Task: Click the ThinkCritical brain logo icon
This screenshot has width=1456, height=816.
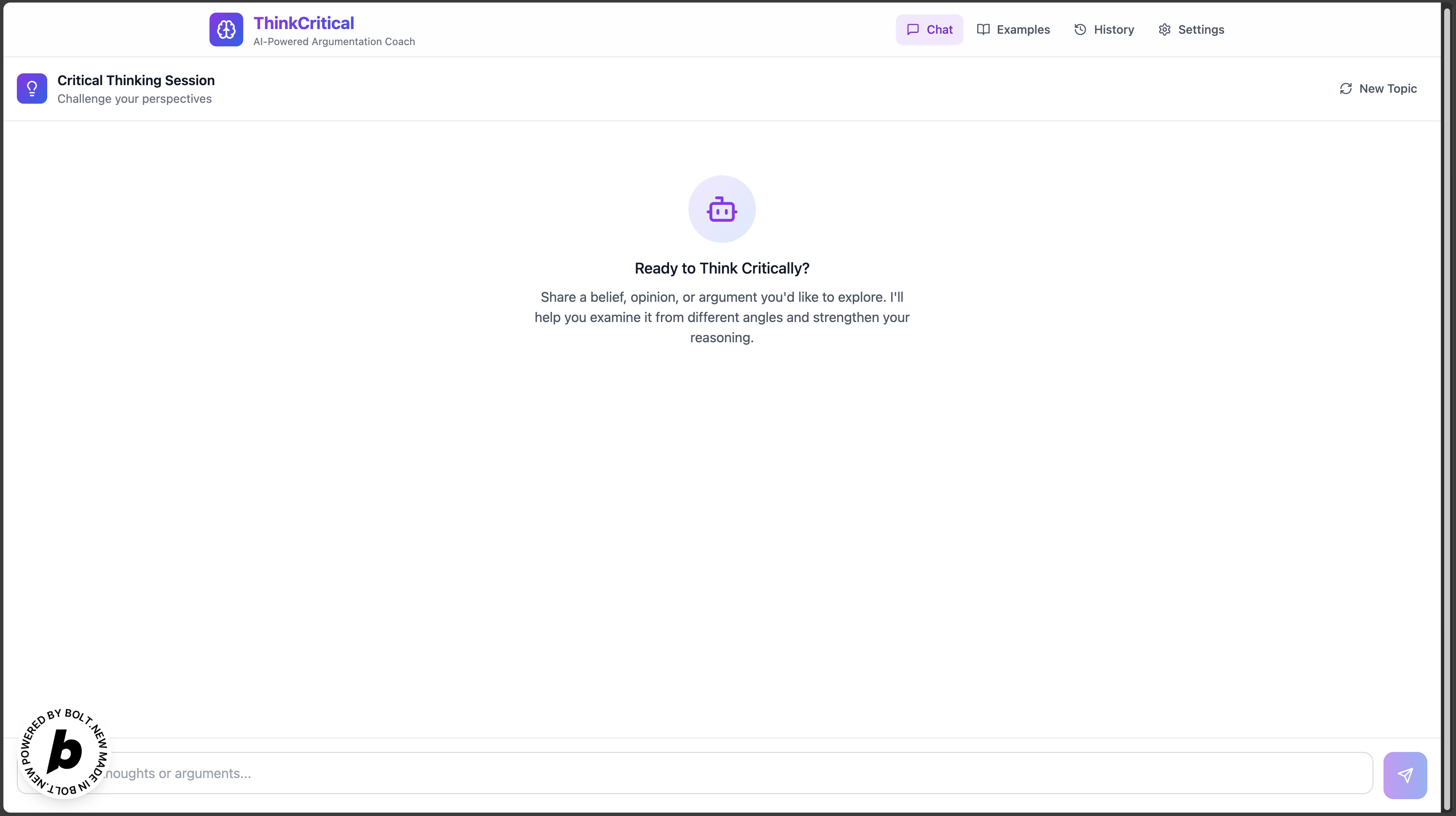Action: (x=226, y=30)
